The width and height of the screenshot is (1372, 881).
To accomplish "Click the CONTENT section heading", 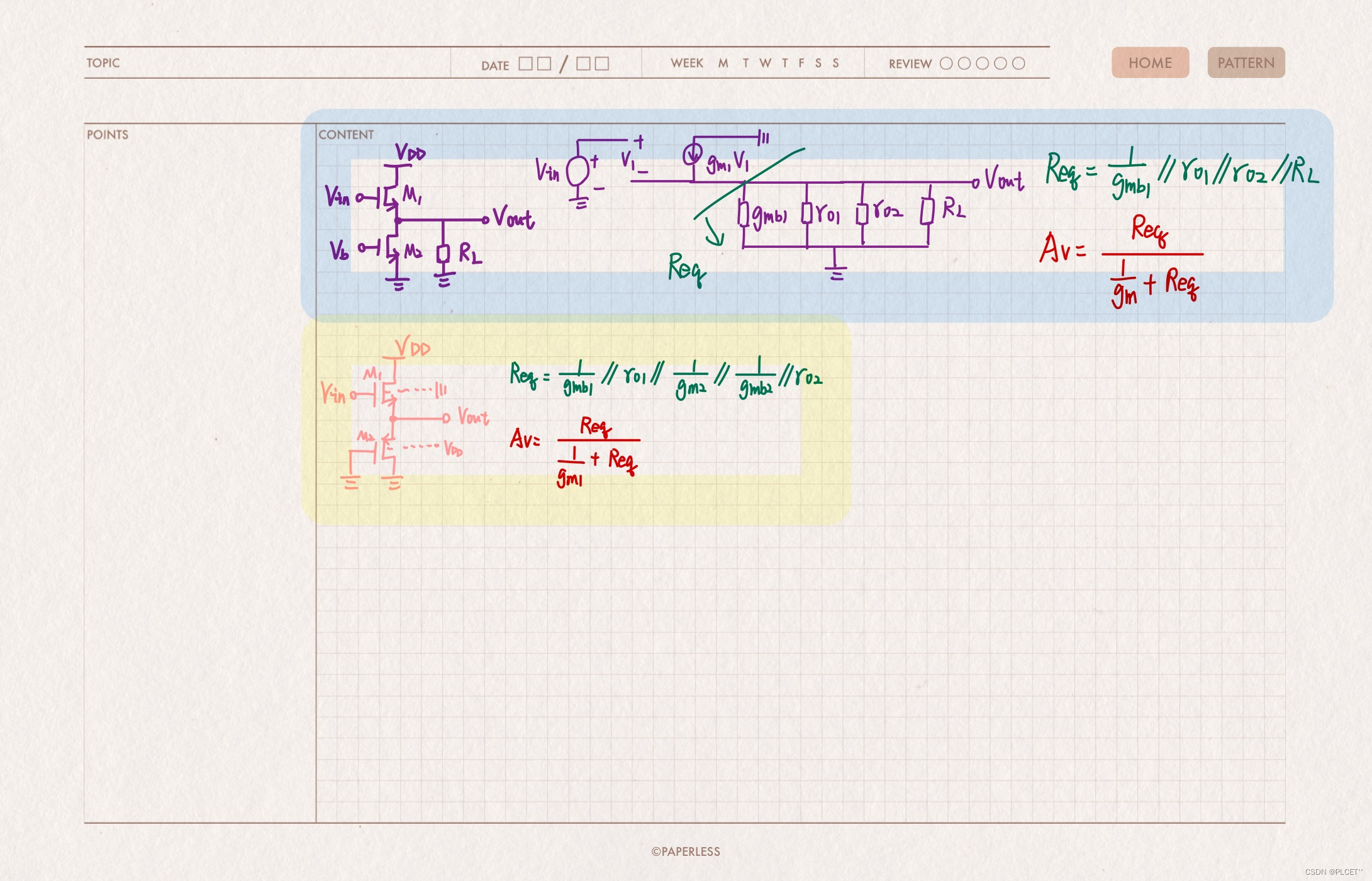I will [346, 135].
